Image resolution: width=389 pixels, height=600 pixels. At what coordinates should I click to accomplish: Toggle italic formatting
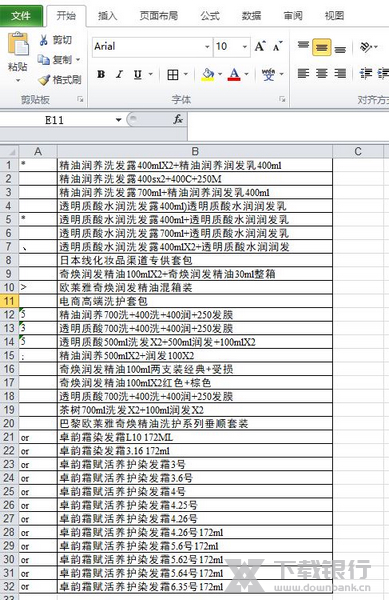pos(119,74)
